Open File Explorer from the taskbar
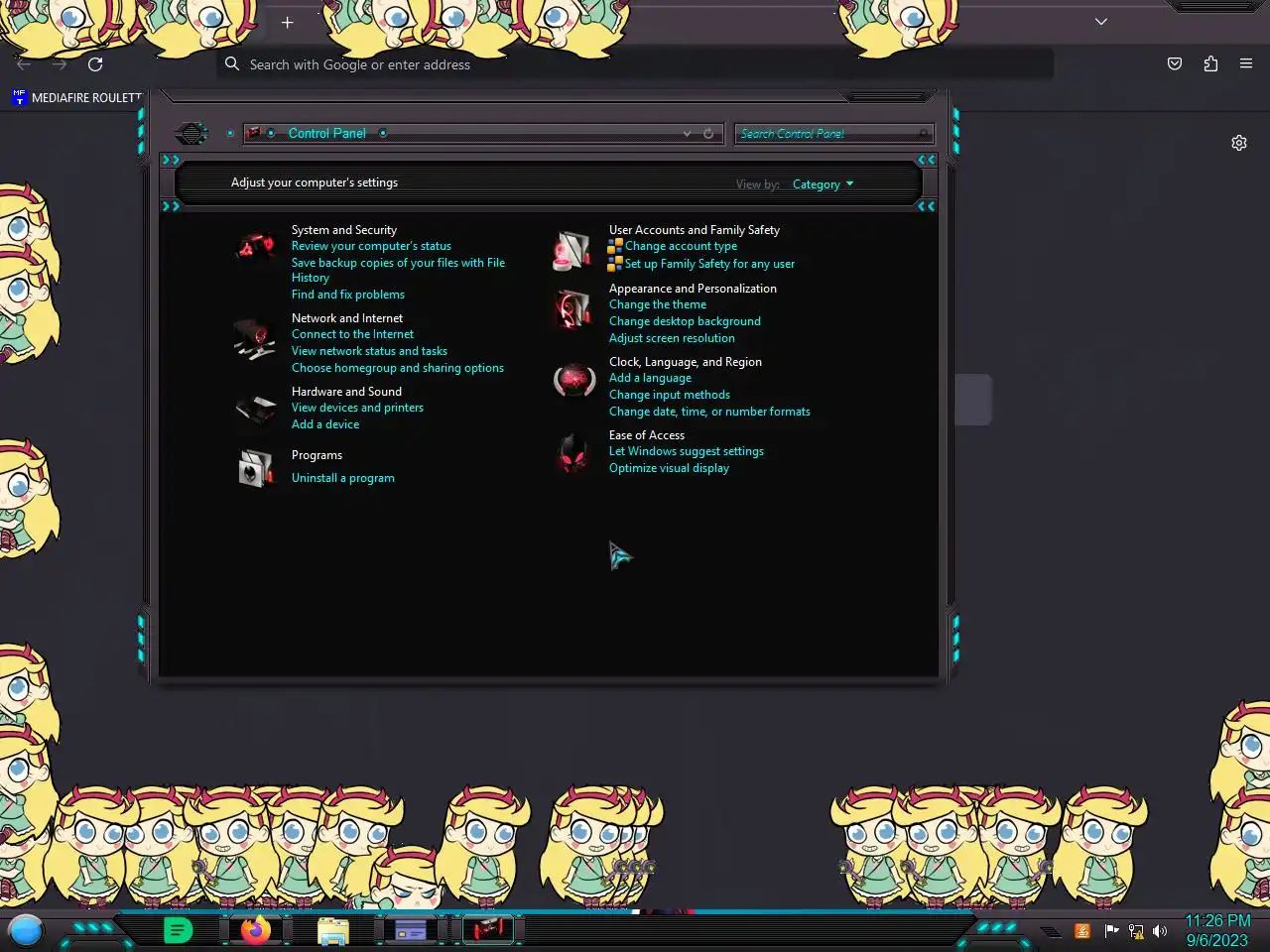Viewport: 1270px width, 952px height. [x=333, y=931]
